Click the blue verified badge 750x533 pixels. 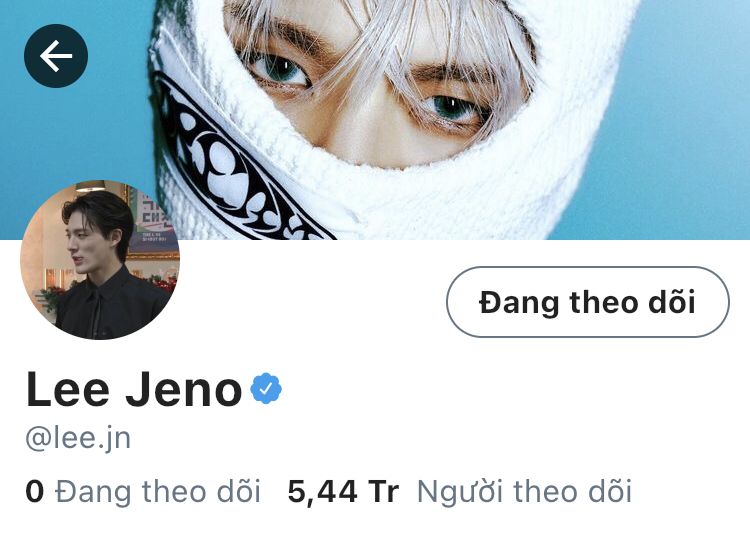[x=266, y=388]
